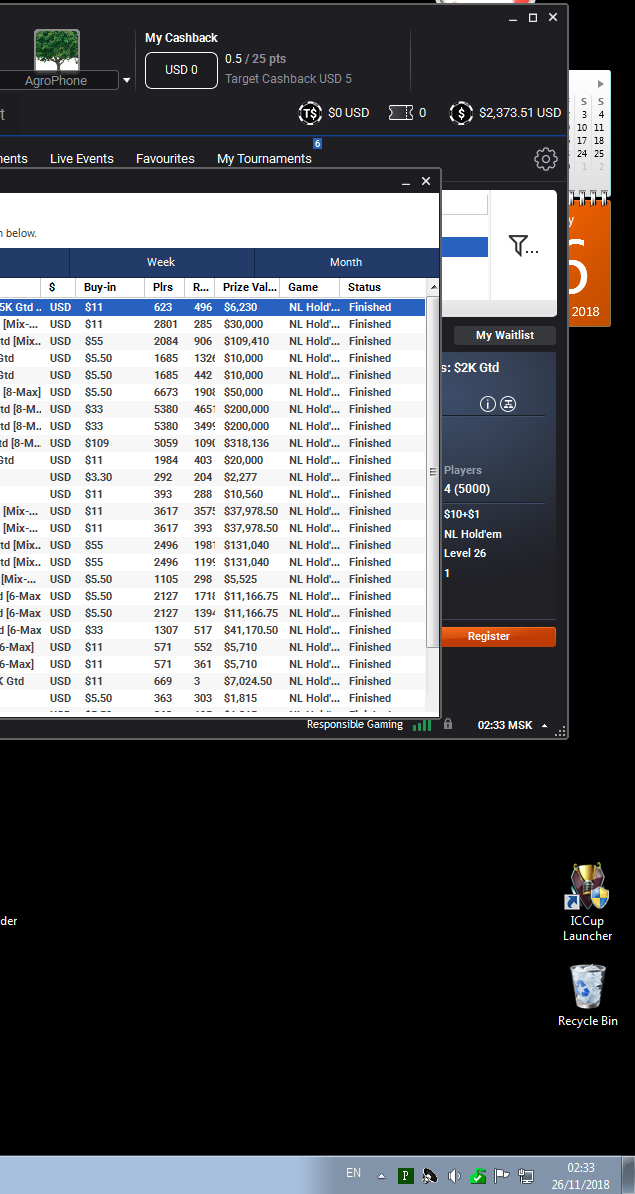Select the row with prize $109,410
This screenshot has height=1194, width=635.
point(212,341)
